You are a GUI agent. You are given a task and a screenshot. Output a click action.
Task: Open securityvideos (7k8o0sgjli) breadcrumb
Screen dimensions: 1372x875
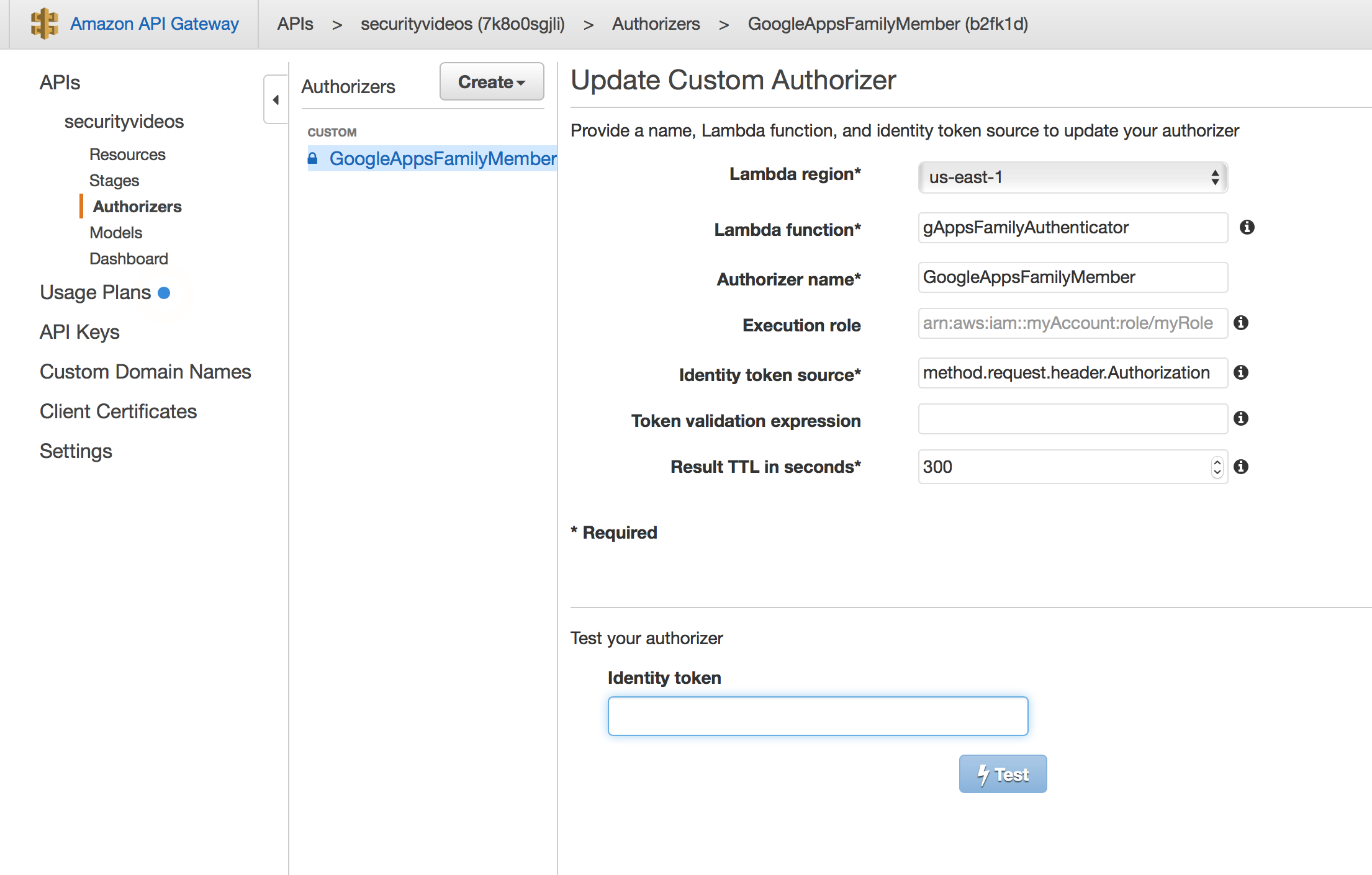pos(463,24)
